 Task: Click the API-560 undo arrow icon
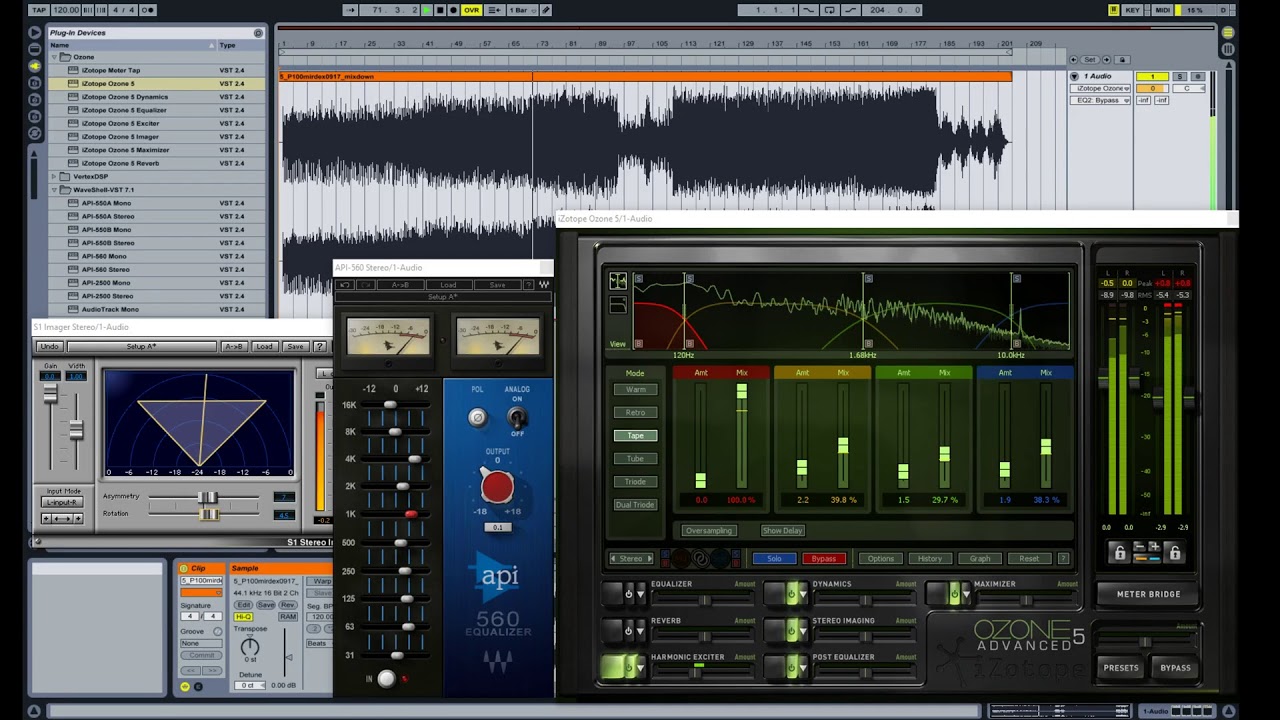pyautogui.click(x=345, y=285)
